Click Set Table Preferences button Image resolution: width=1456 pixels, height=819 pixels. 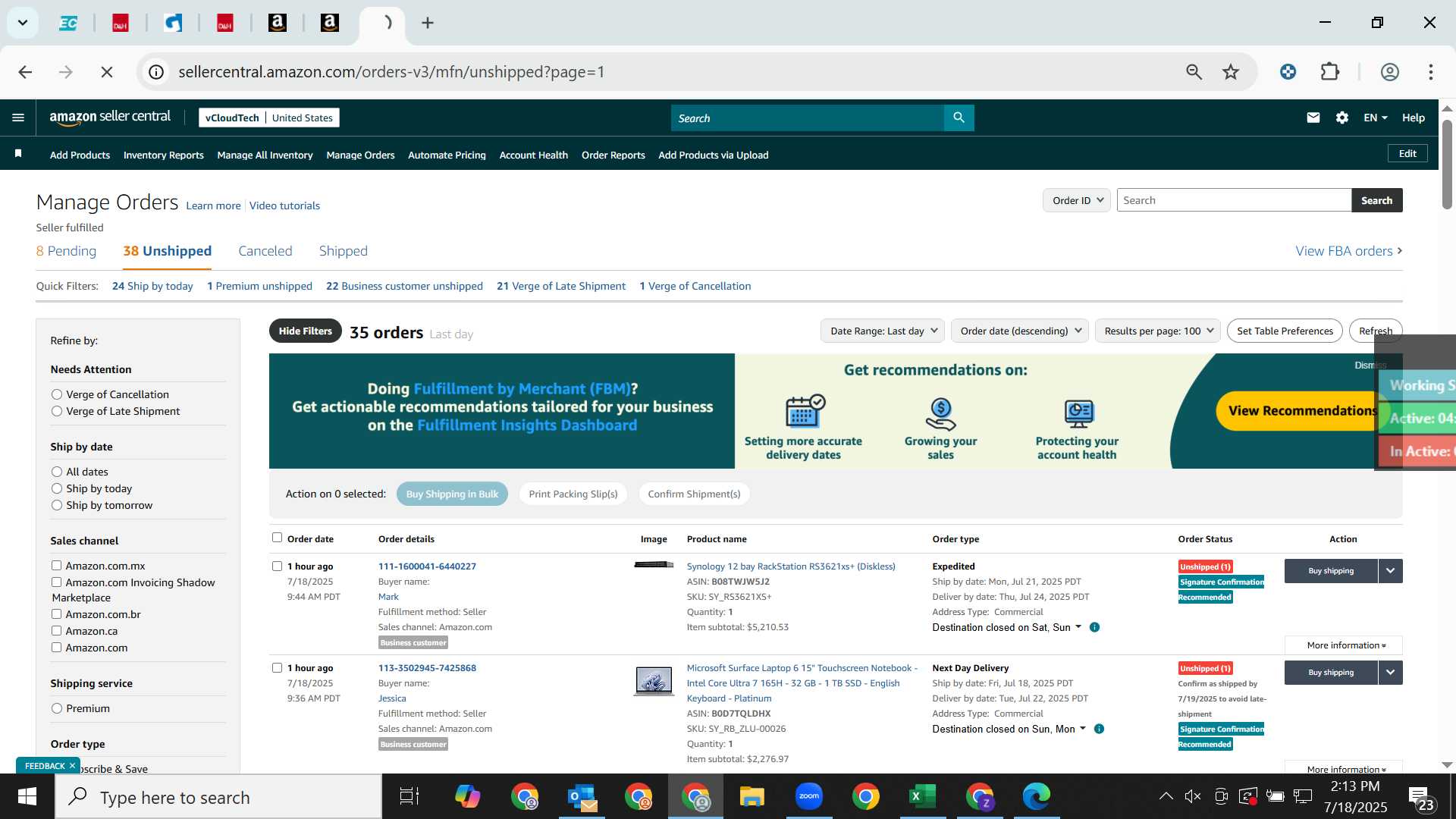(x=1285, y=331)
